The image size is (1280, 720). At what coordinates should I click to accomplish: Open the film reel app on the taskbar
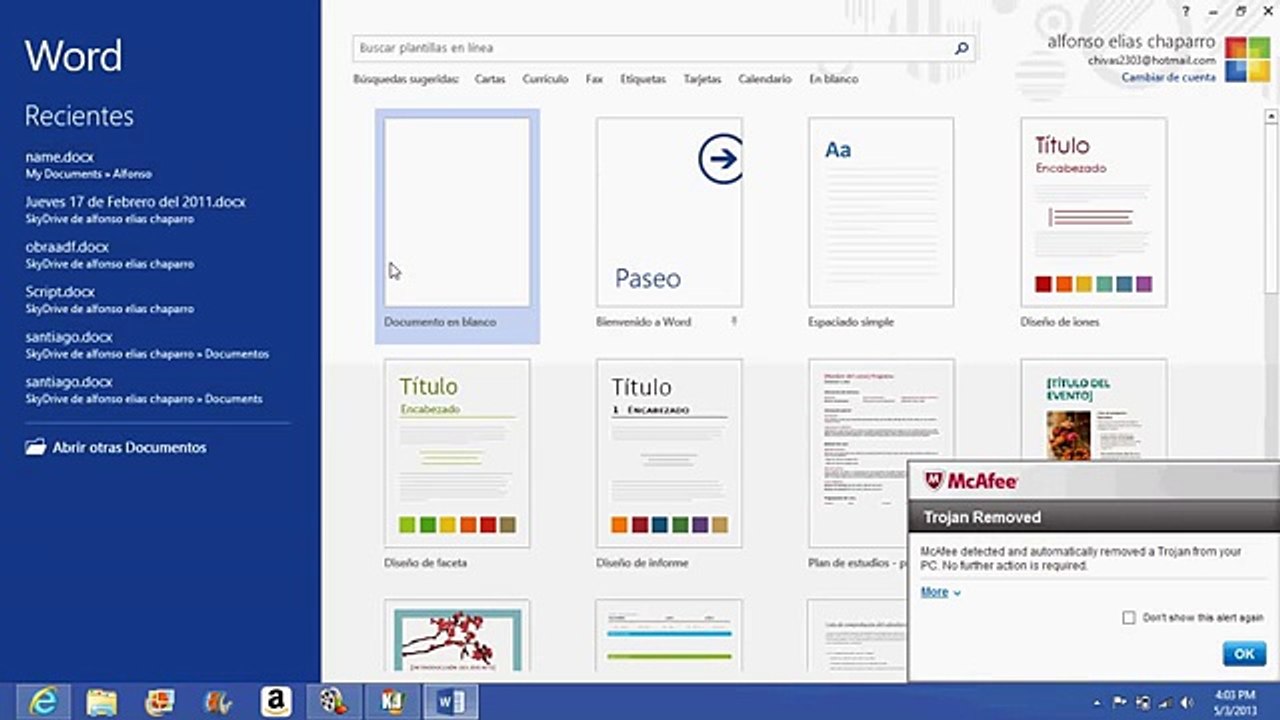pos(334,702)
